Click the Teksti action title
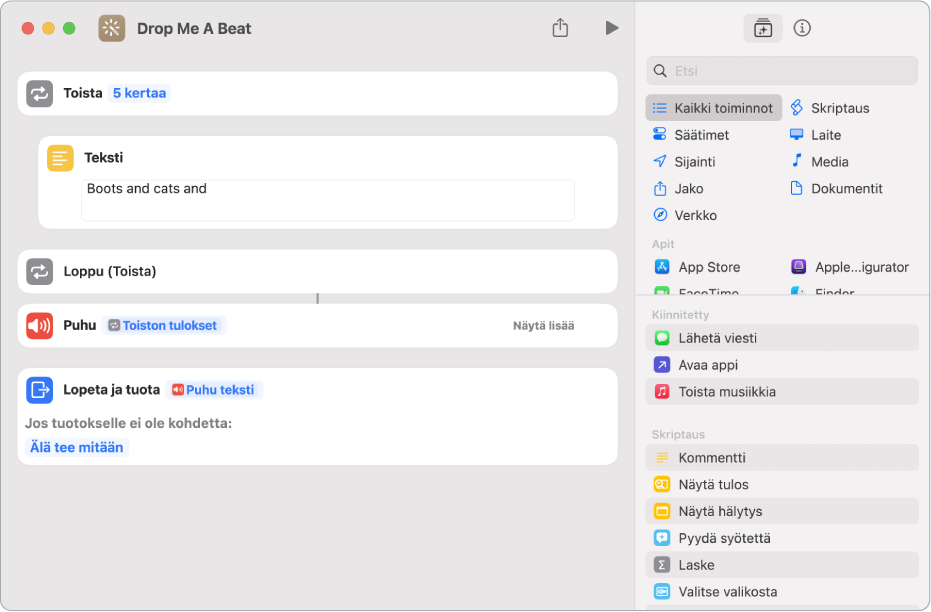Image resolution: width=931 pixels, height=612 pixels. (x=104, y=157)
